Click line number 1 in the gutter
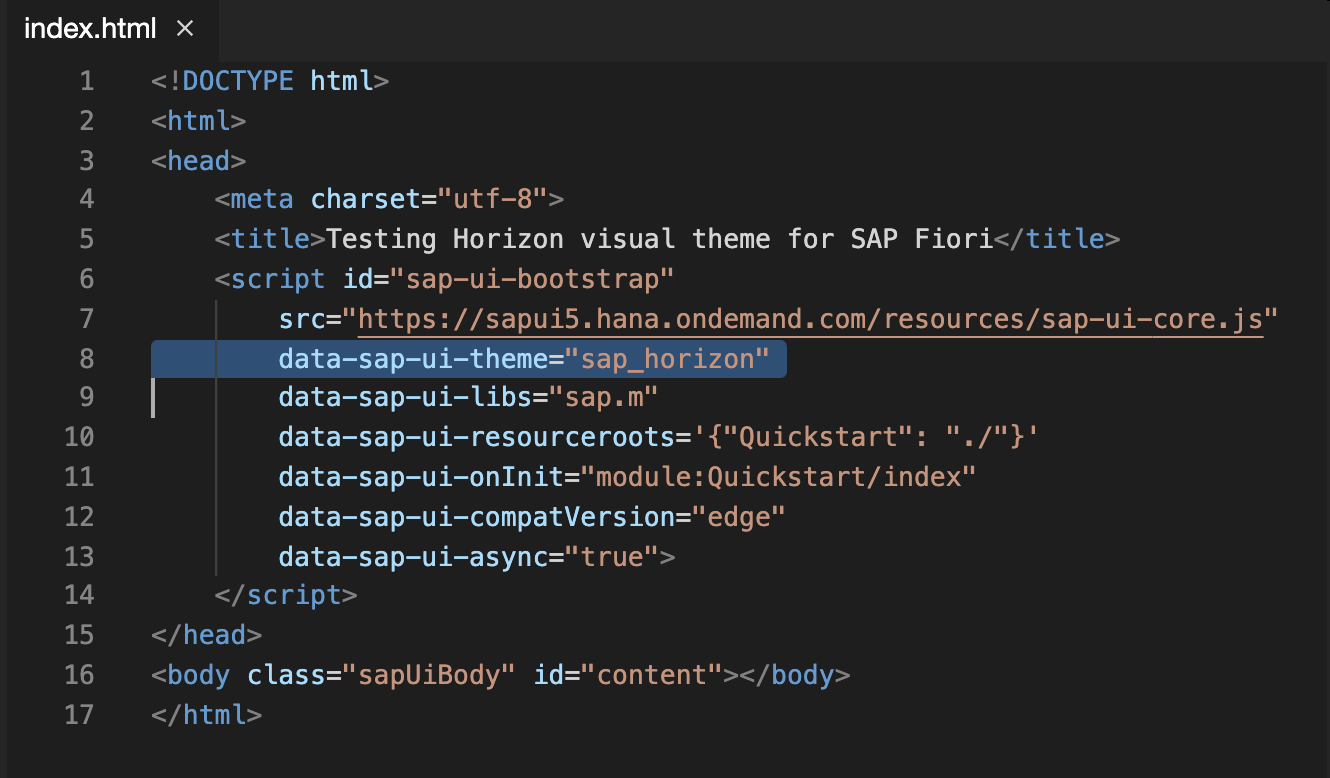 click(86, 81)
